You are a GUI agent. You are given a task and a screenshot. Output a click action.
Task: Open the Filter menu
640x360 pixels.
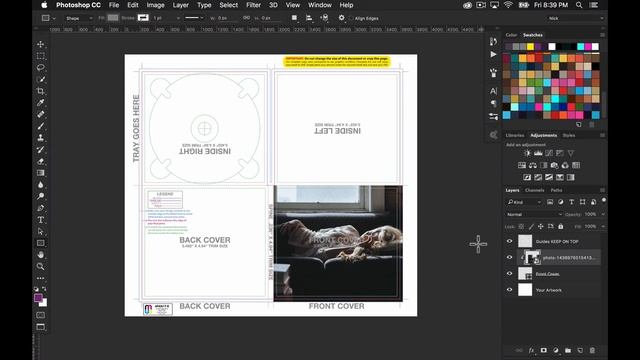point(253,5)
